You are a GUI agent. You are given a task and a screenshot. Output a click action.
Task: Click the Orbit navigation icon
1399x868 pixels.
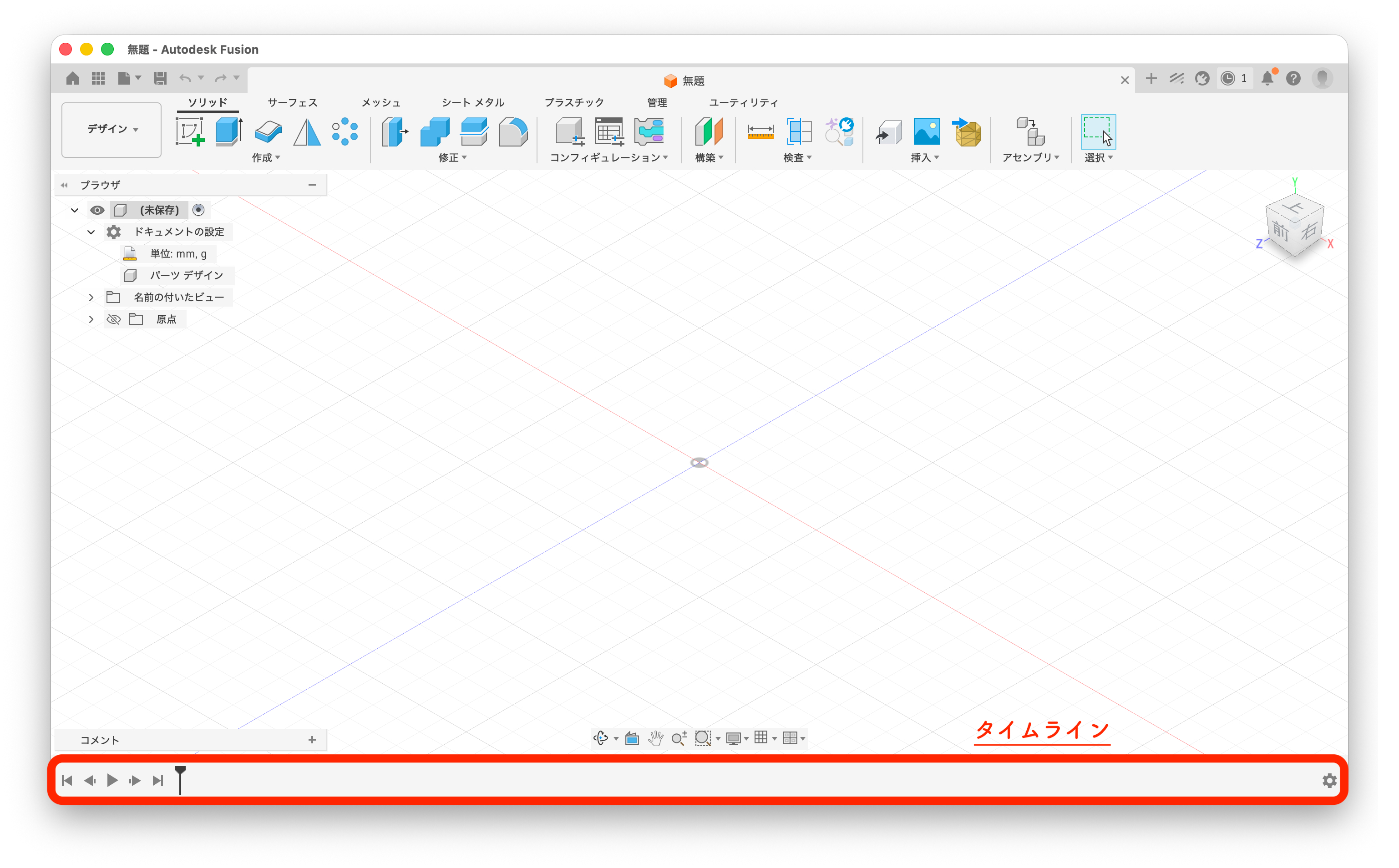click(x=601, y=738)
